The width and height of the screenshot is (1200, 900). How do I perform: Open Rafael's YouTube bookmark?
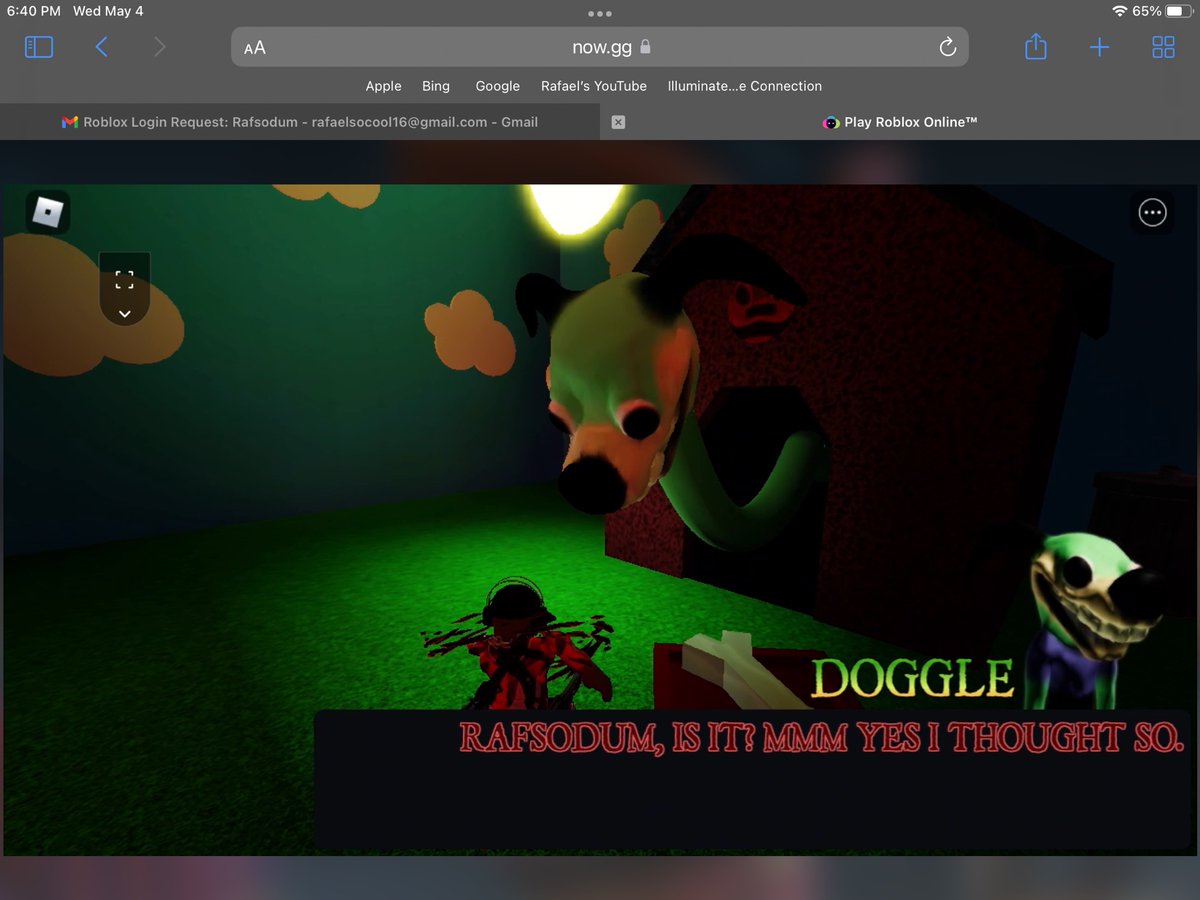(x=594, y=86)
